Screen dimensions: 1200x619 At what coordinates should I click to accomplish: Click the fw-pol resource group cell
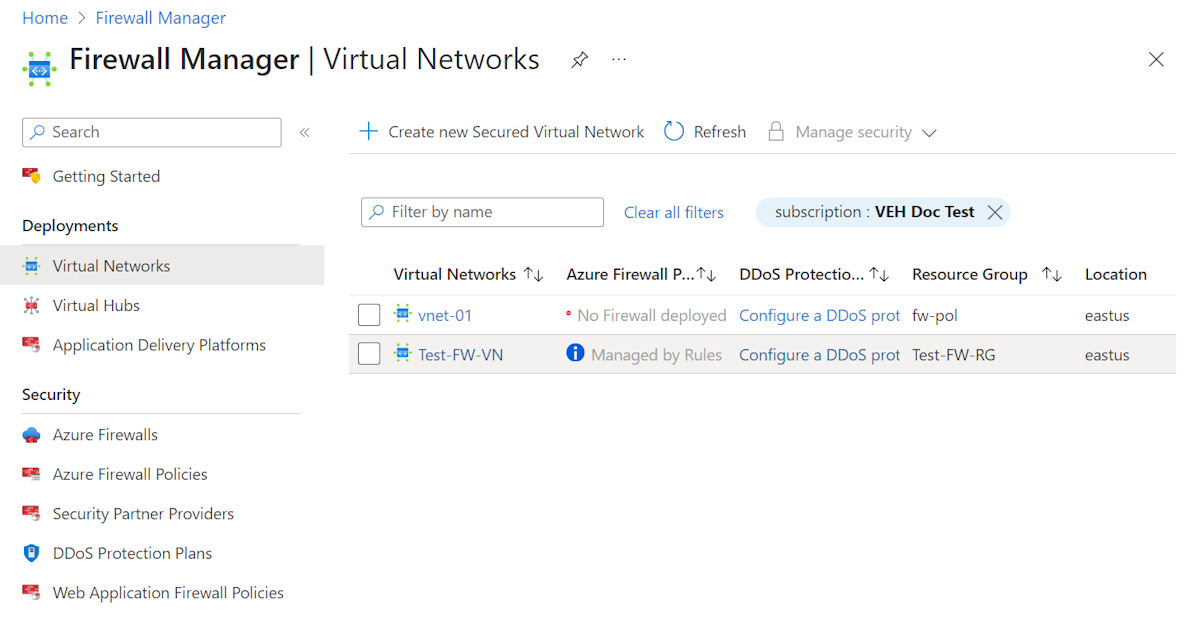tap(935, 315)
